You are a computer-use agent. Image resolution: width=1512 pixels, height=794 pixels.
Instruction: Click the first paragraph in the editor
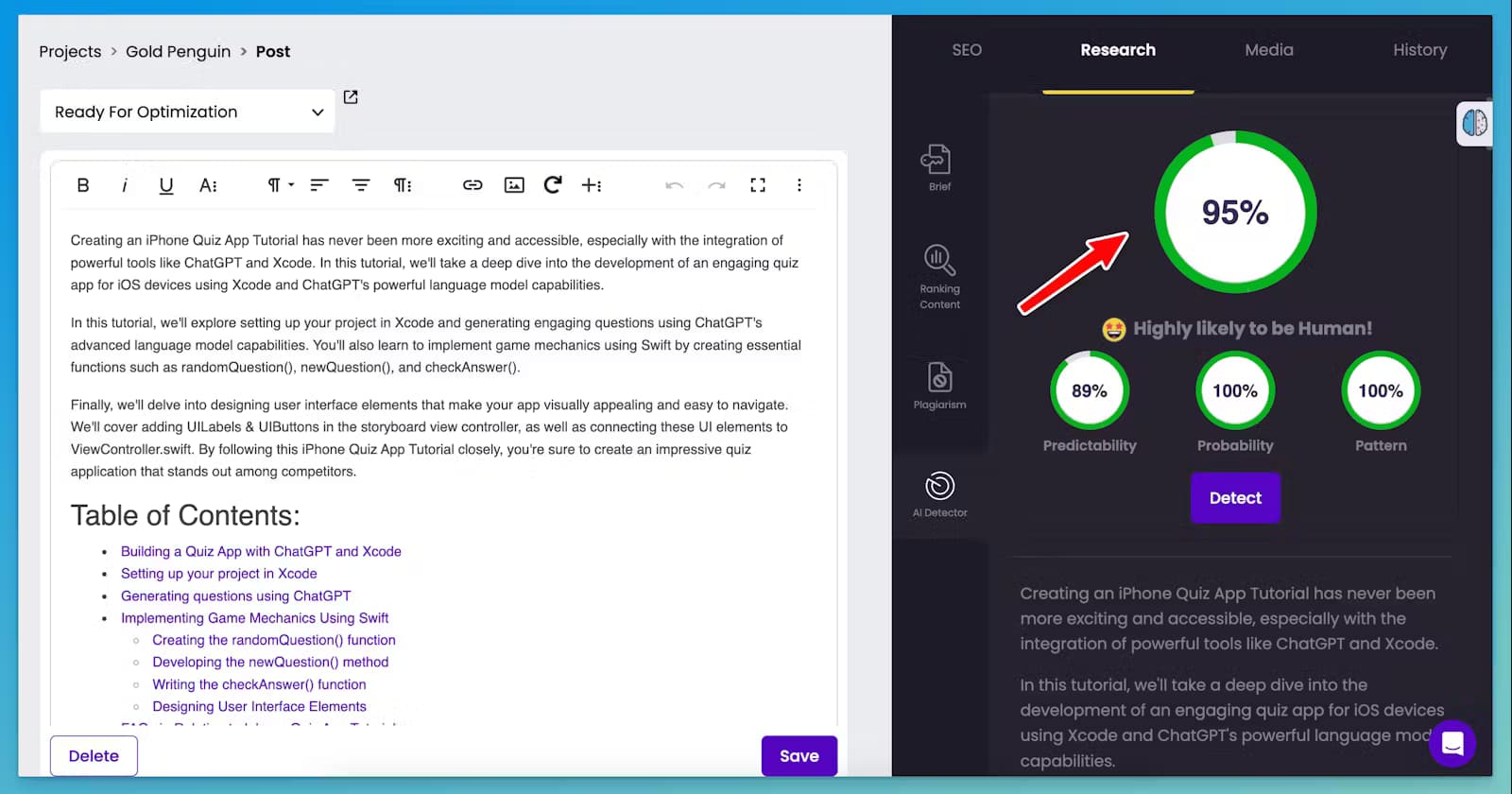(435, 263)
